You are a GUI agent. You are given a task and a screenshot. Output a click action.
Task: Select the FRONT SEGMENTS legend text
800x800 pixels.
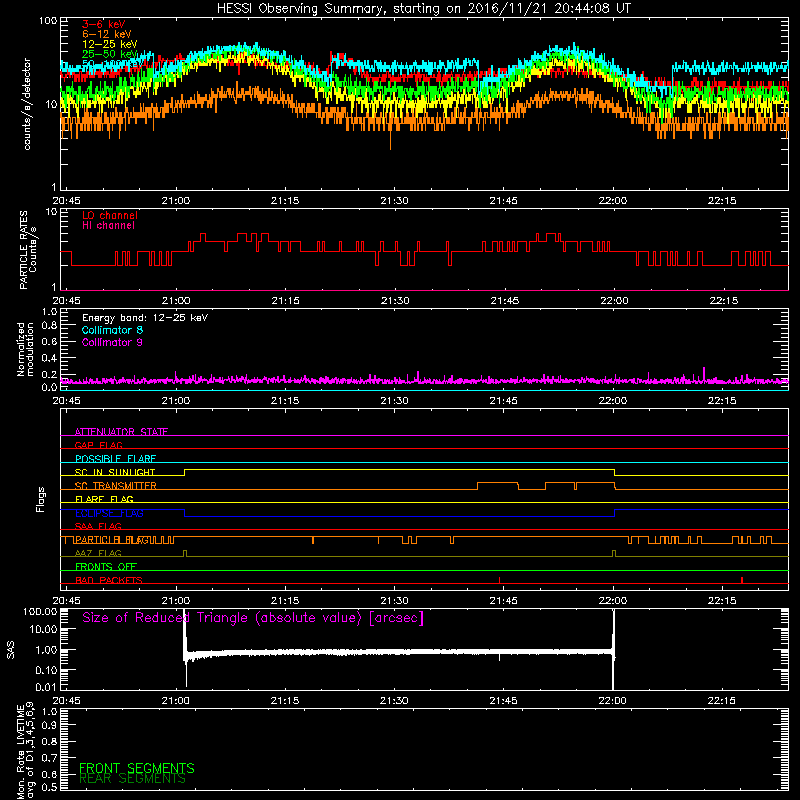click(137, 768)
